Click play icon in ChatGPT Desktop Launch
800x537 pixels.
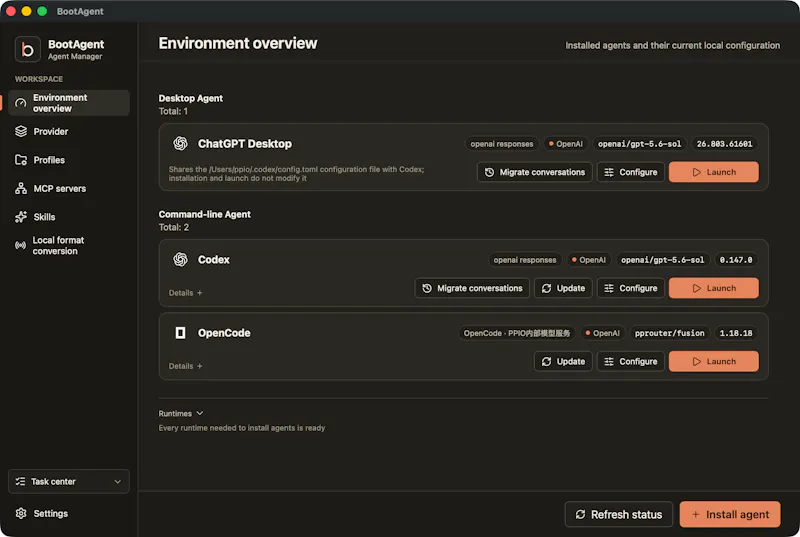pyautogui.click(x=697, y=172)
